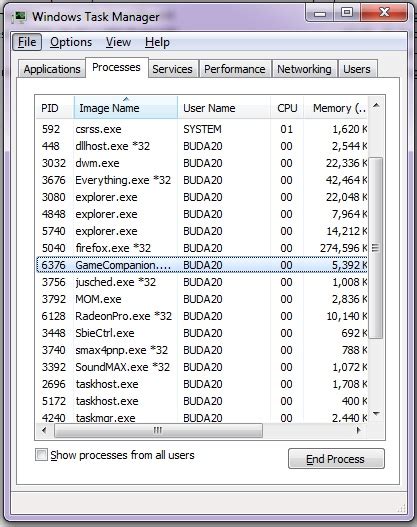Viewport: 417px width, 527px height.
Task: Sort by the Memory column header
Action: pyautogui.click(x=336, y=108)
